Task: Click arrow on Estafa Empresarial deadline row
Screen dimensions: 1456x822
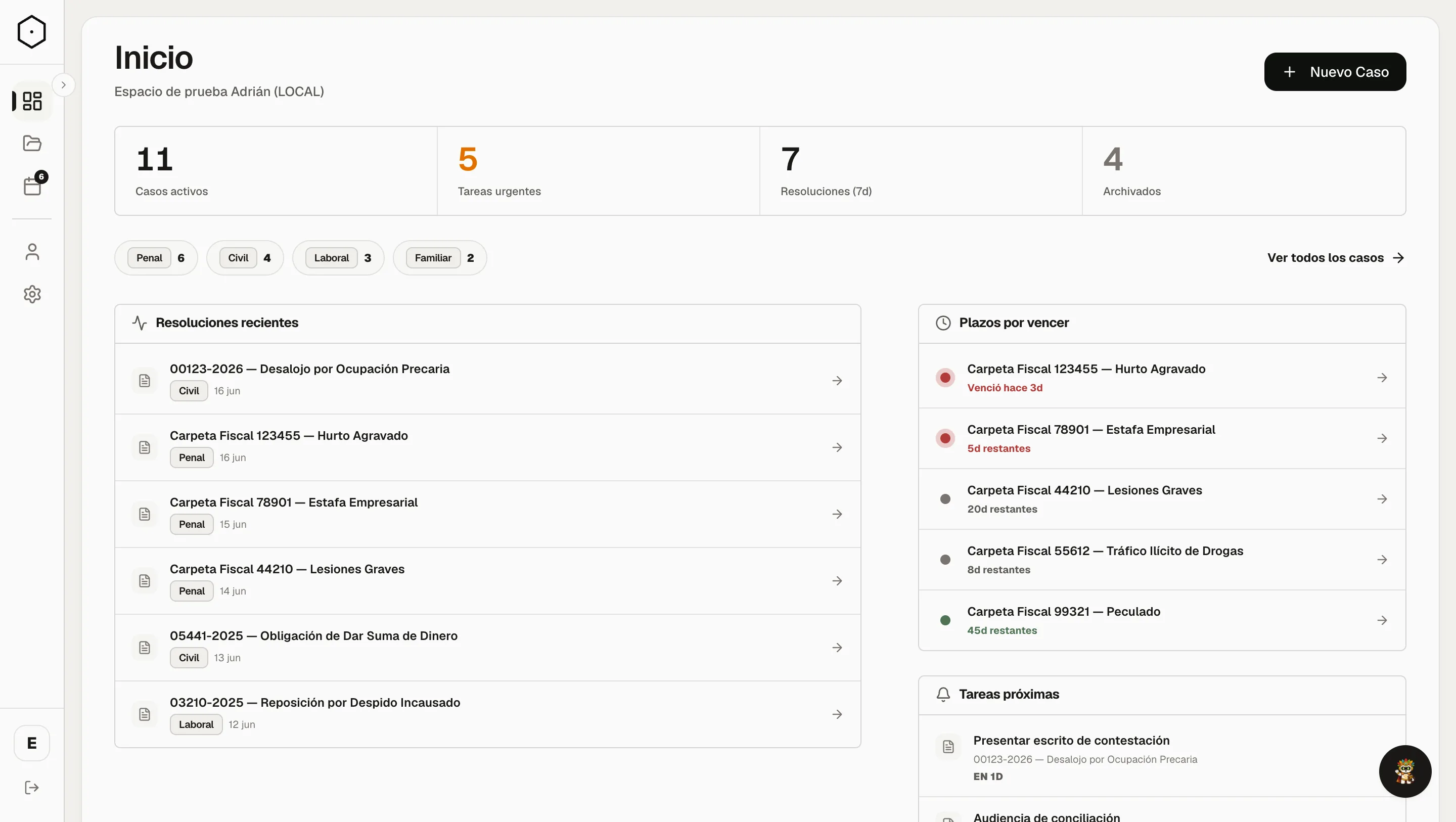Action: point(1382,438)
